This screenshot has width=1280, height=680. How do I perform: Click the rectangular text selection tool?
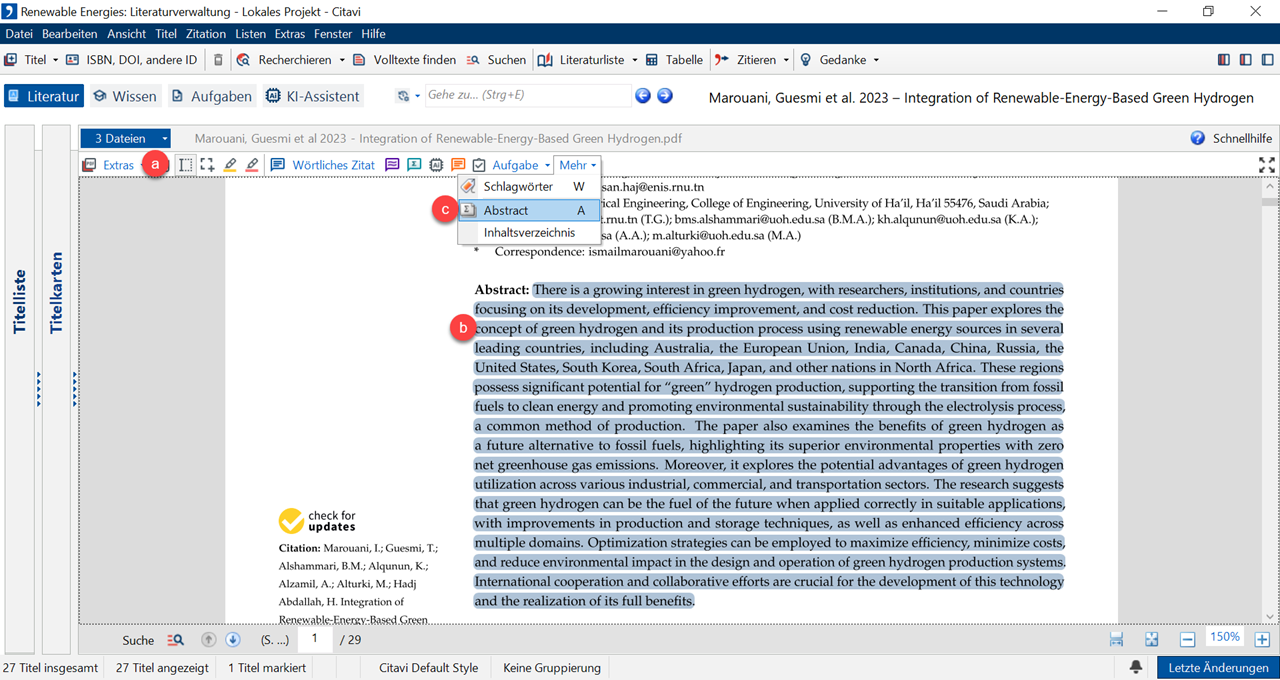[x=186, y=165]
